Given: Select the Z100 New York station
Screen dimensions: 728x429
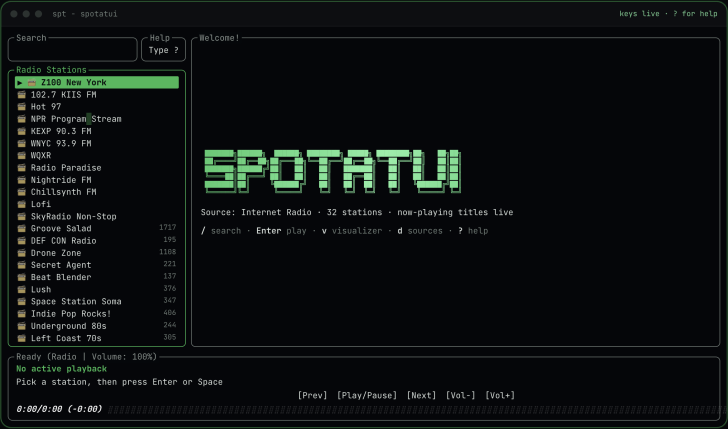Looking at the screenshot, I should tap(97, 83).
